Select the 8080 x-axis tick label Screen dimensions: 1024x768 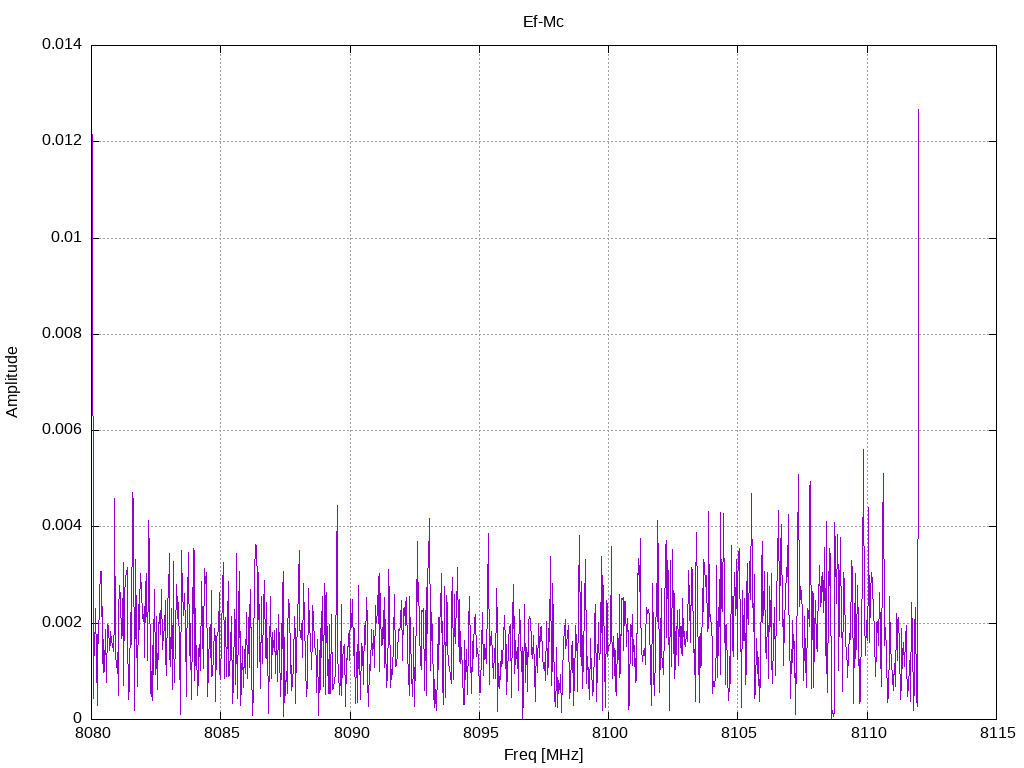click(x=91, y=732)
